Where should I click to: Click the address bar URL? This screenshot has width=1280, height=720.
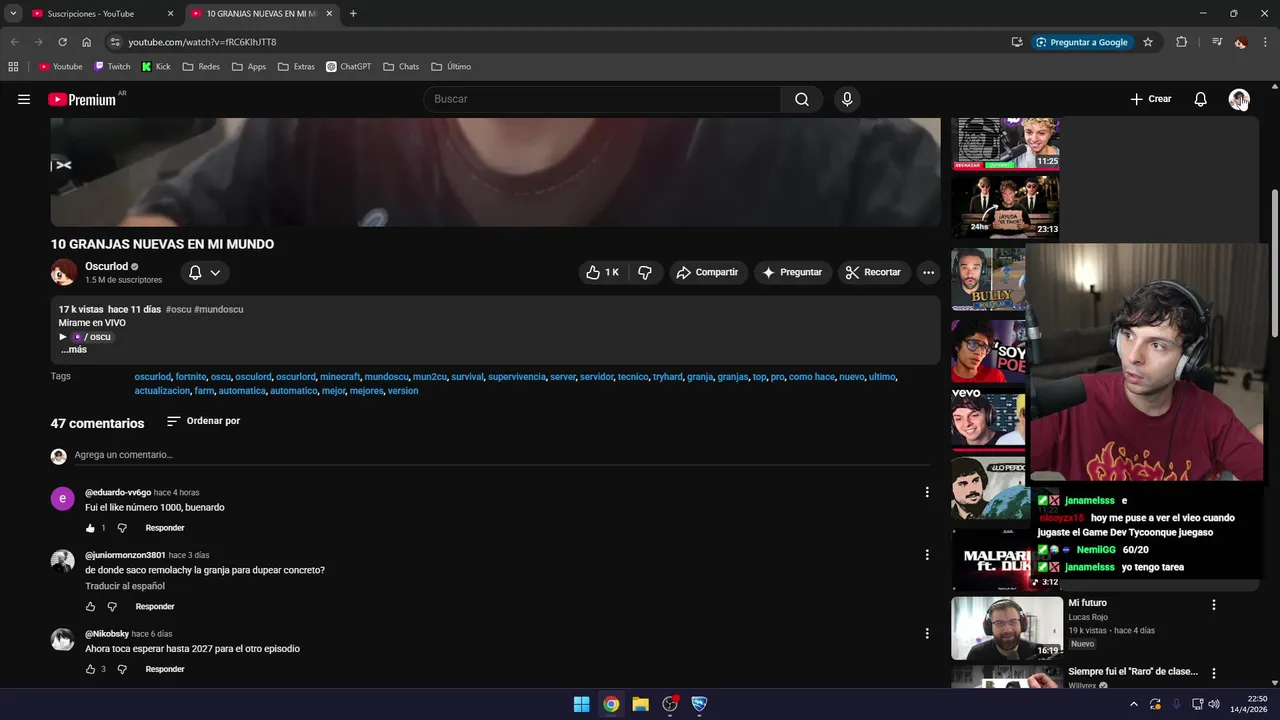pyautogui.click(x=202, y=42)
